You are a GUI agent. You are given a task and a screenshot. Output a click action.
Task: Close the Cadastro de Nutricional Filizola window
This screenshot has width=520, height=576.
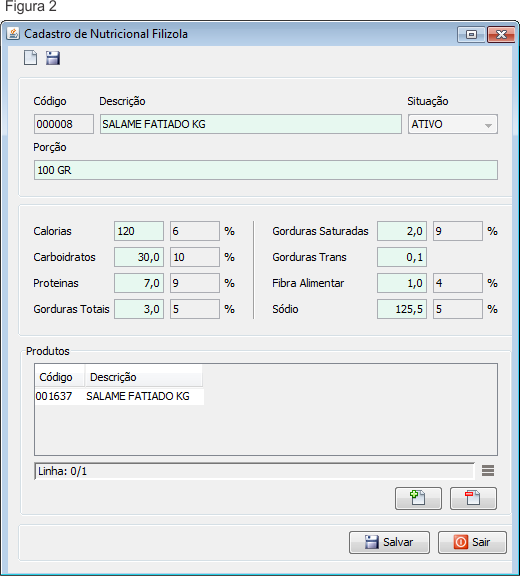tap(501, 35)
